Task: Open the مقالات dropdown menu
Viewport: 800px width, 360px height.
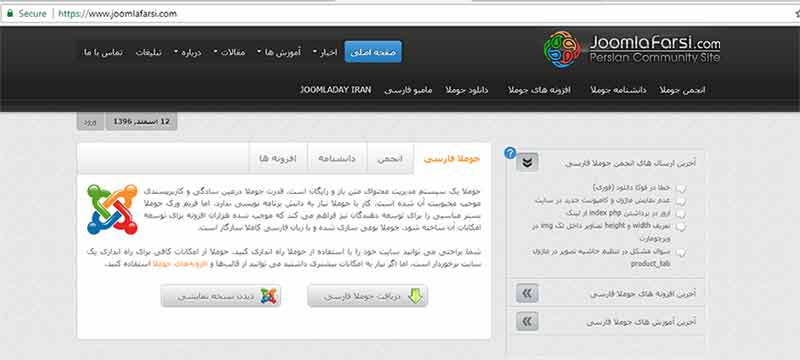Action: click(x=229, y=52)
